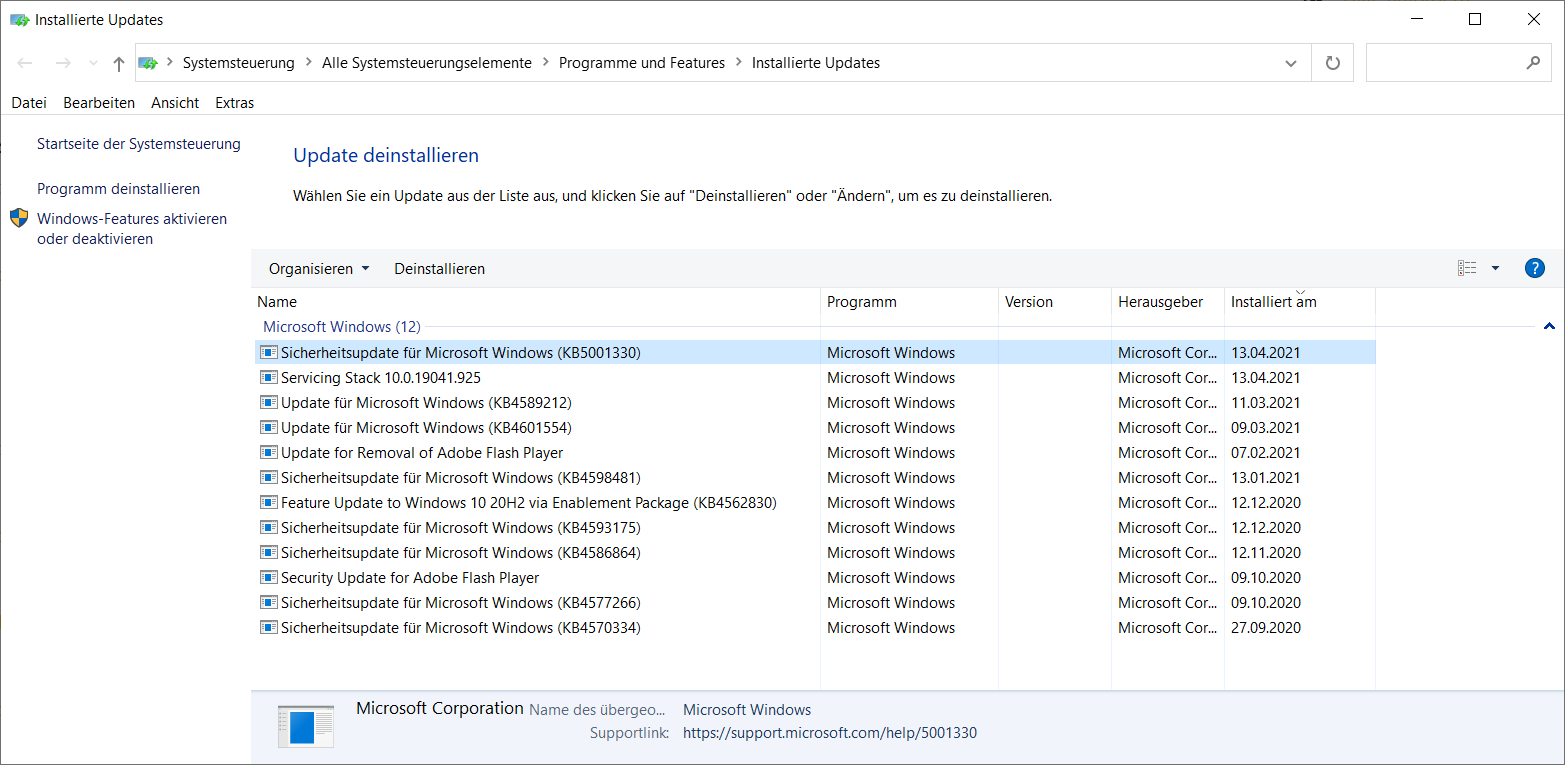Click the date 11.03.2021

click(x=1266, y=403)
